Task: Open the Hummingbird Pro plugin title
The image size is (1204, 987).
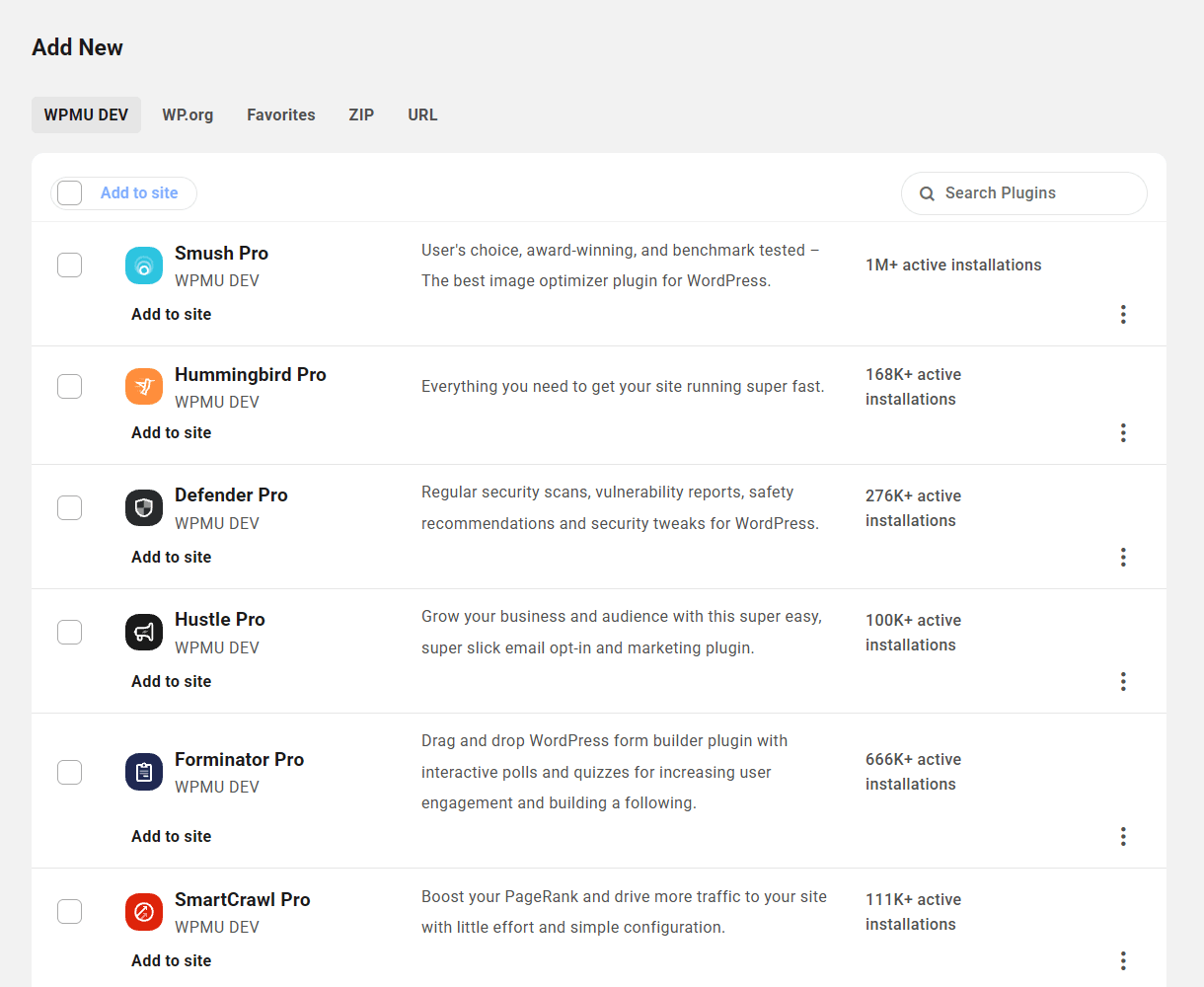Action: pos(251,374)
